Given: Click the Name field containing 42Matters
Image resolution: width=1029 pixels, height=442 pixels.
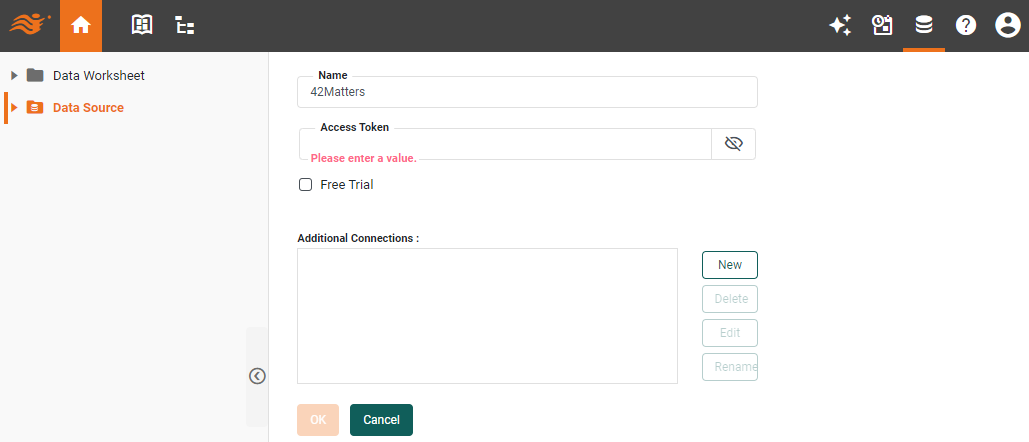Looking at the screenshot, I should pos(527,92).
